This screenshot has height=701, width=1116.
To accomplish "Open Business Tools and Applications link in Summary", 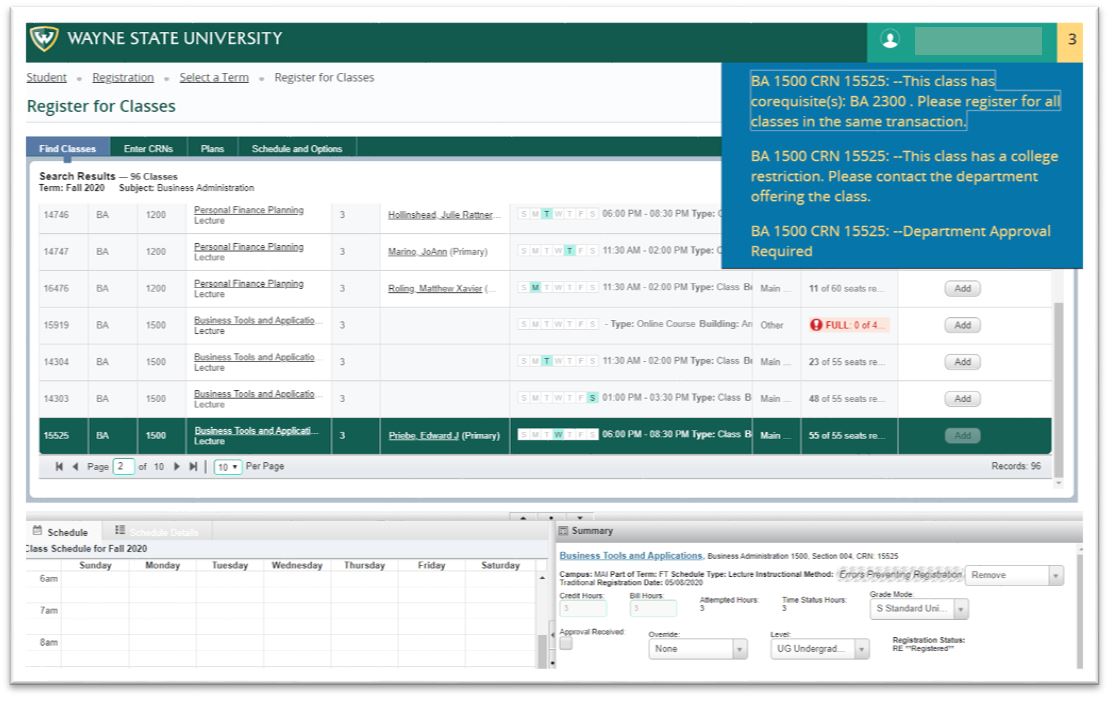I will pos(631,556).
